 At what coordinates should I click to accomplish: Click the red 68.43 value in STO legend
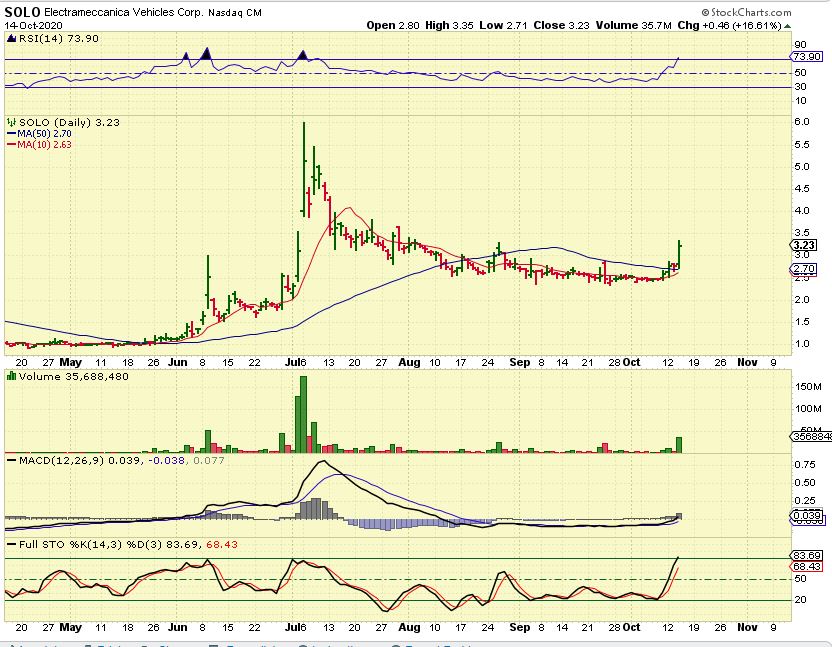point(222,544)
